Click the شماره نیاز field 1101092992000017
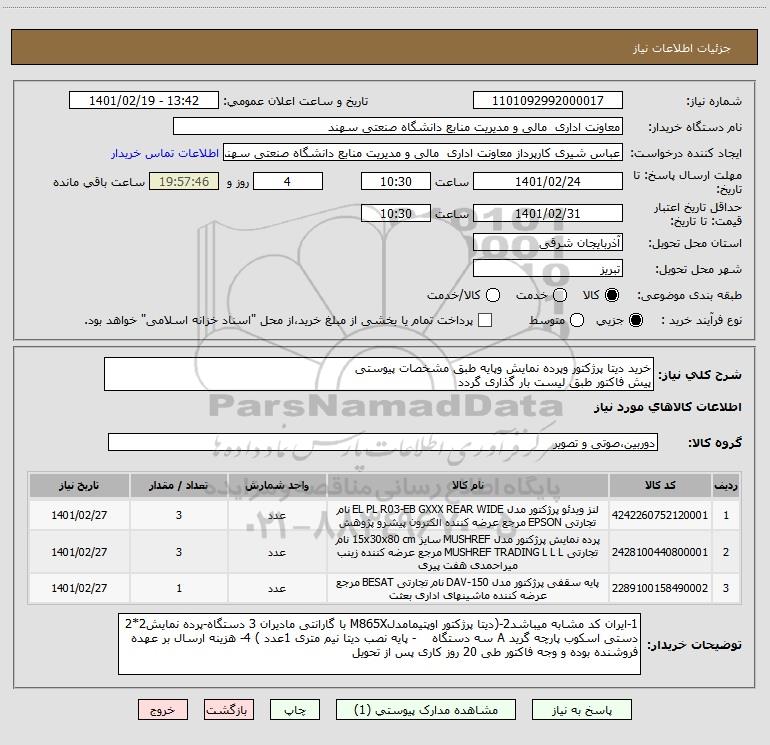The image size is (770, 745). click(548, 101)
